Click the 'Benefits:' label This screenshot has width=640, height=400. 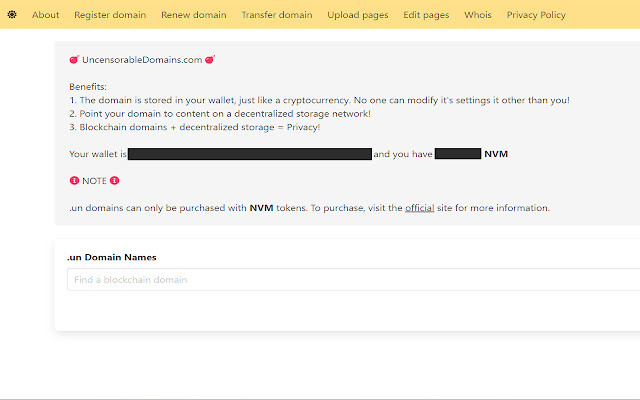coord(88,87)
